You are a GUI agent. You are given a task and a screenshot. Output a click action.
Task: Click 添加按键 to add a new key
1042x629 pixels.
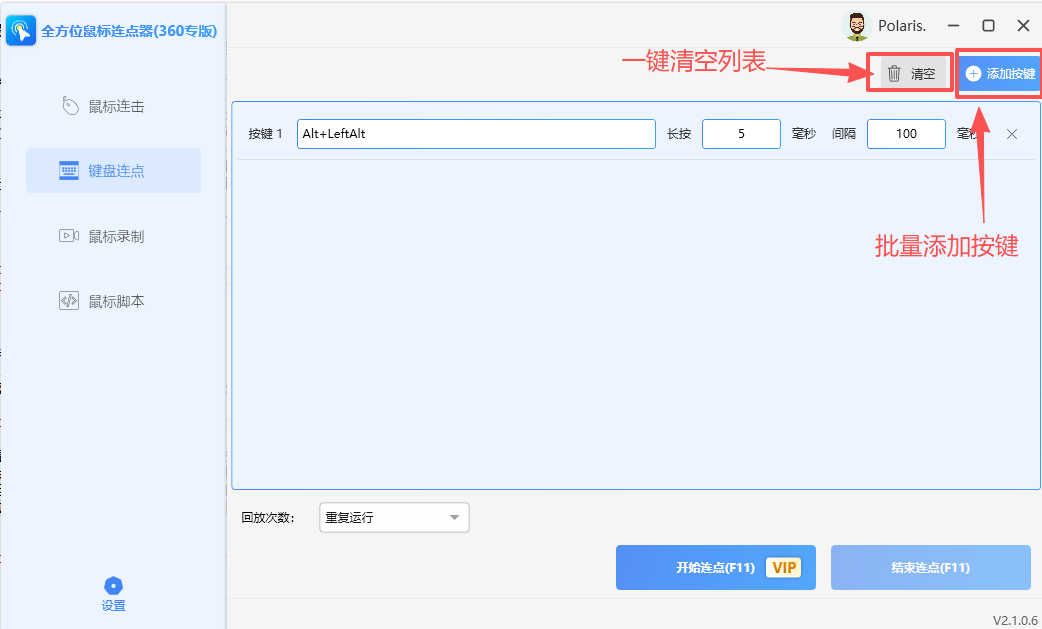pyautogui.click(x=1000, y=72)
